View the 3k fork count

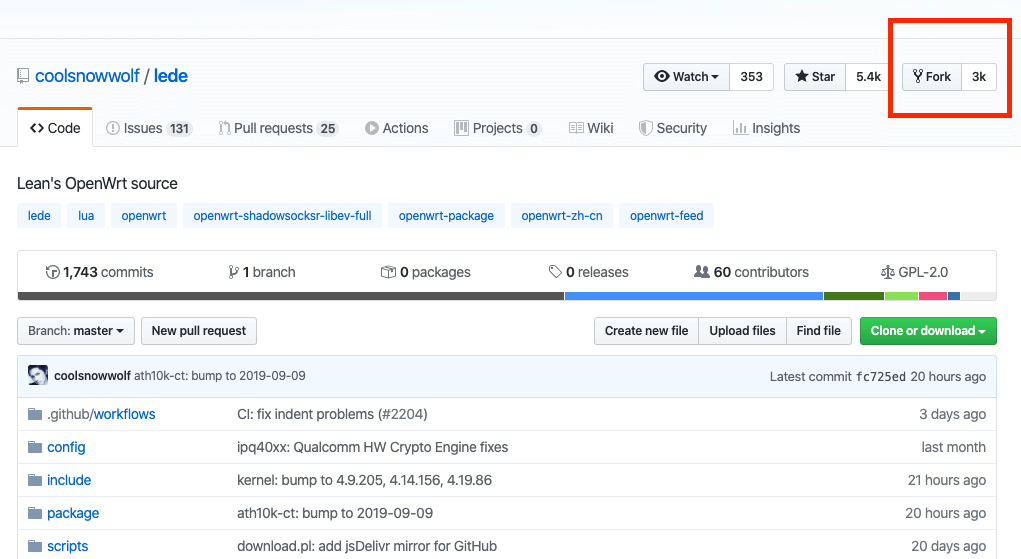(979, 77)
